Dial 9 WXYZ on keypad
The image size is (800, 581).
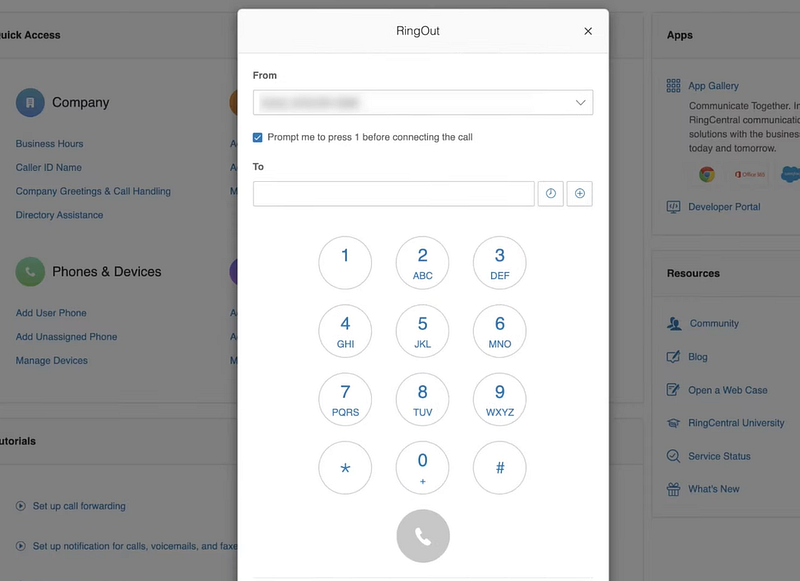499,399
